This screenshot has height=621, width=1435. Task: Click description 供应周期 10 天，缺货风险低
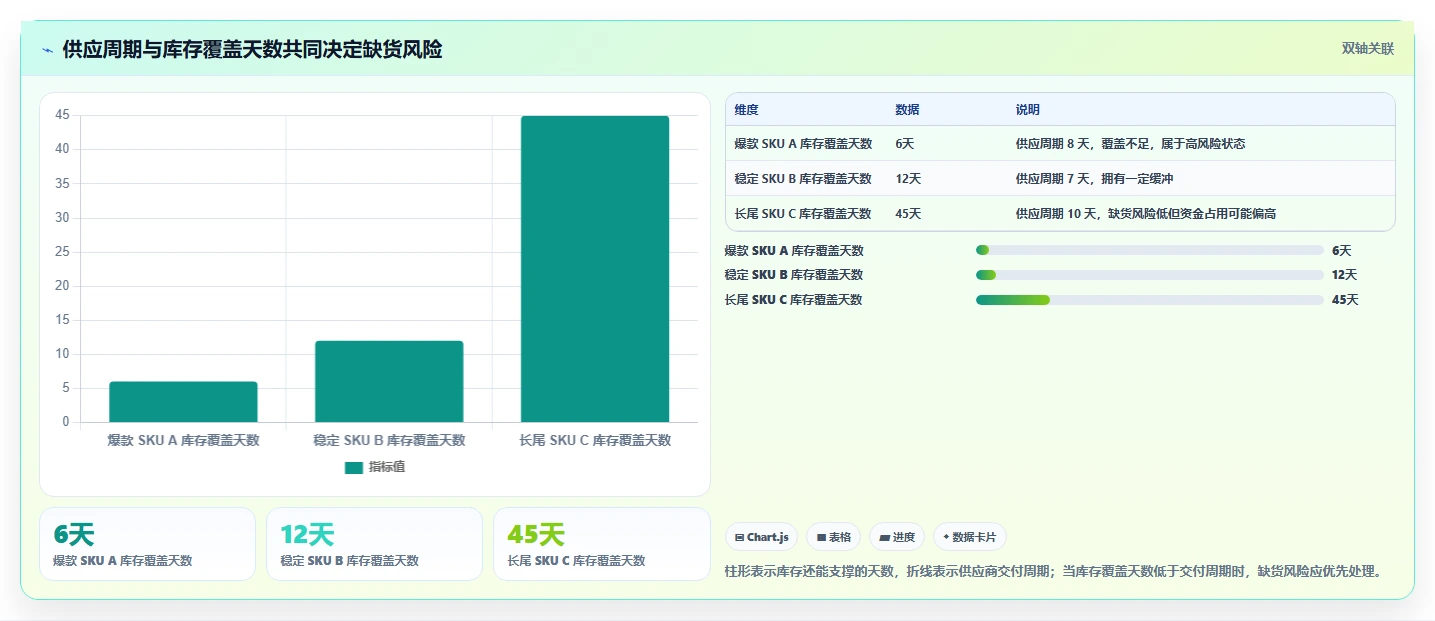pyautogui.click(x=1145, y=214)
